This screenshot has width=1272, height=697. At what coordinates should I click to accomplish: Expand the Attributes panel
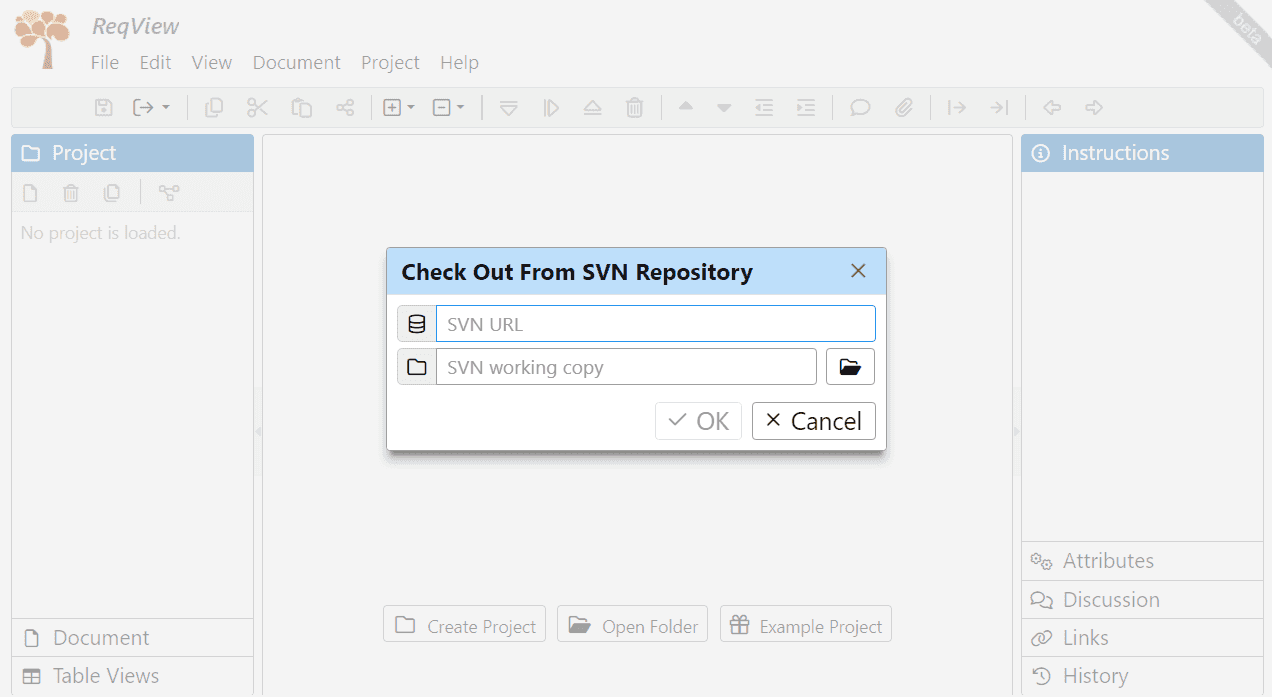coord(1142,561)
